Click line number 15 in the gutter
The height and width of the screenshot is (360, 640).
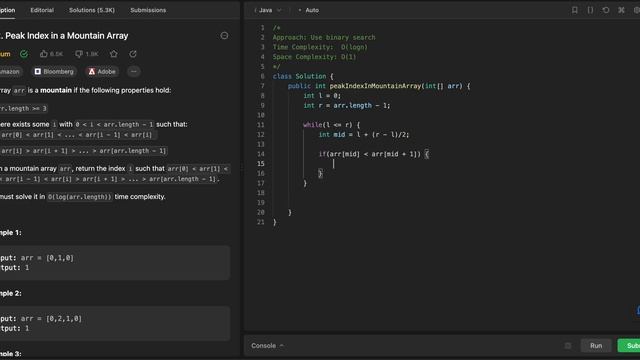pos(261,164)
